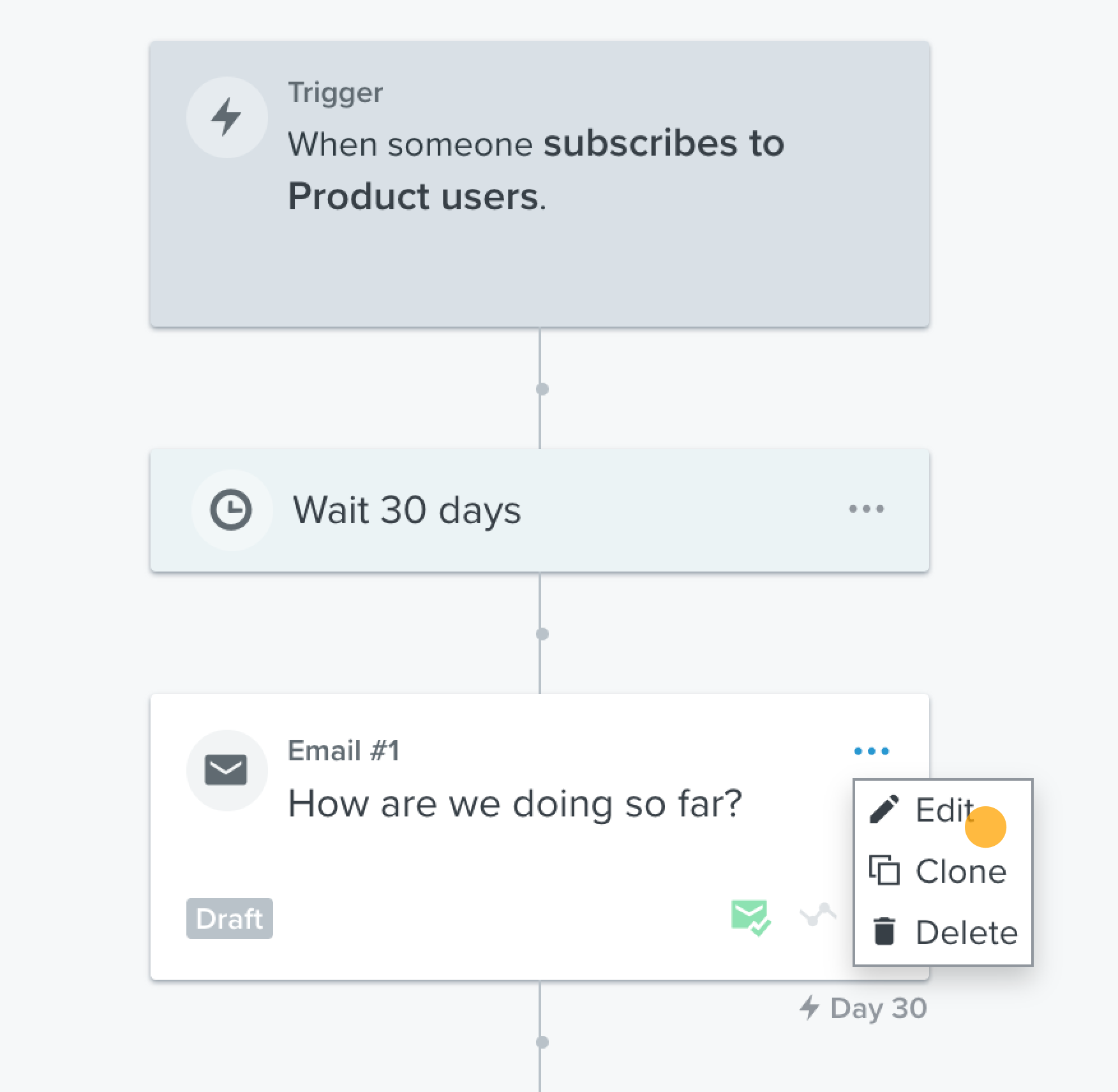The image size is (1118, 1092).
Task: Choose Clone in the email menu
Action: tap(943, 871)
